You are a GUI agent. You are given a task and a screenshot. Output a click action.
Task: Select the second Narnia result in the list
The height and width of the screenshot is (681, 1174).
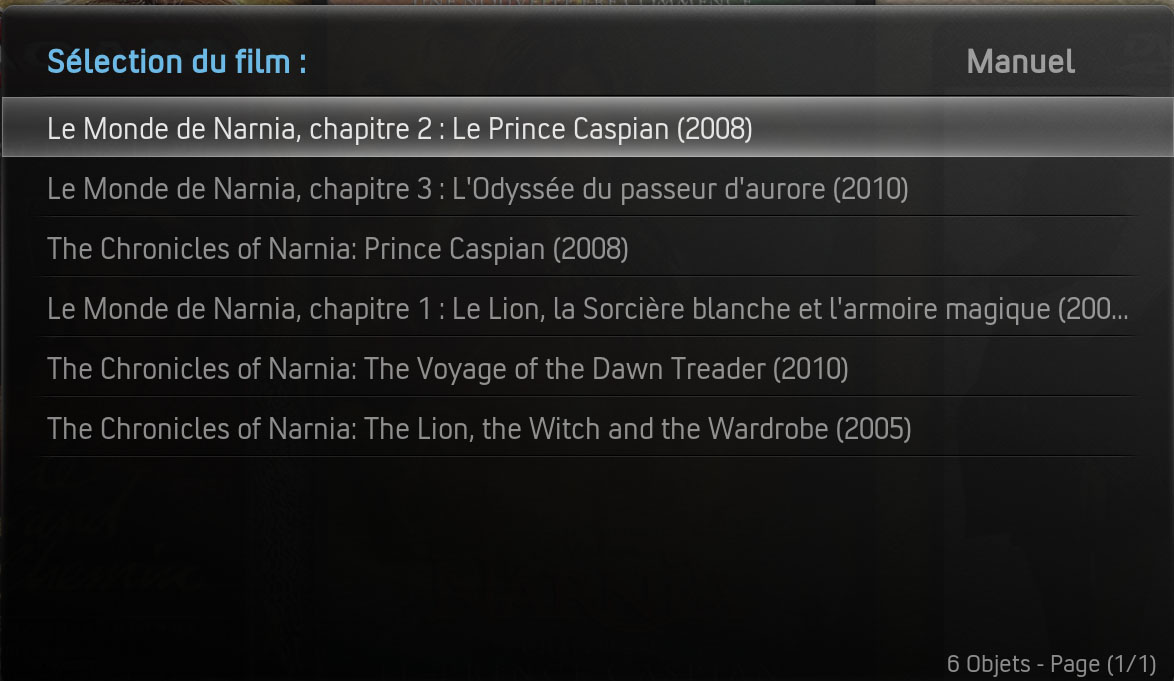tap(478, 189)
